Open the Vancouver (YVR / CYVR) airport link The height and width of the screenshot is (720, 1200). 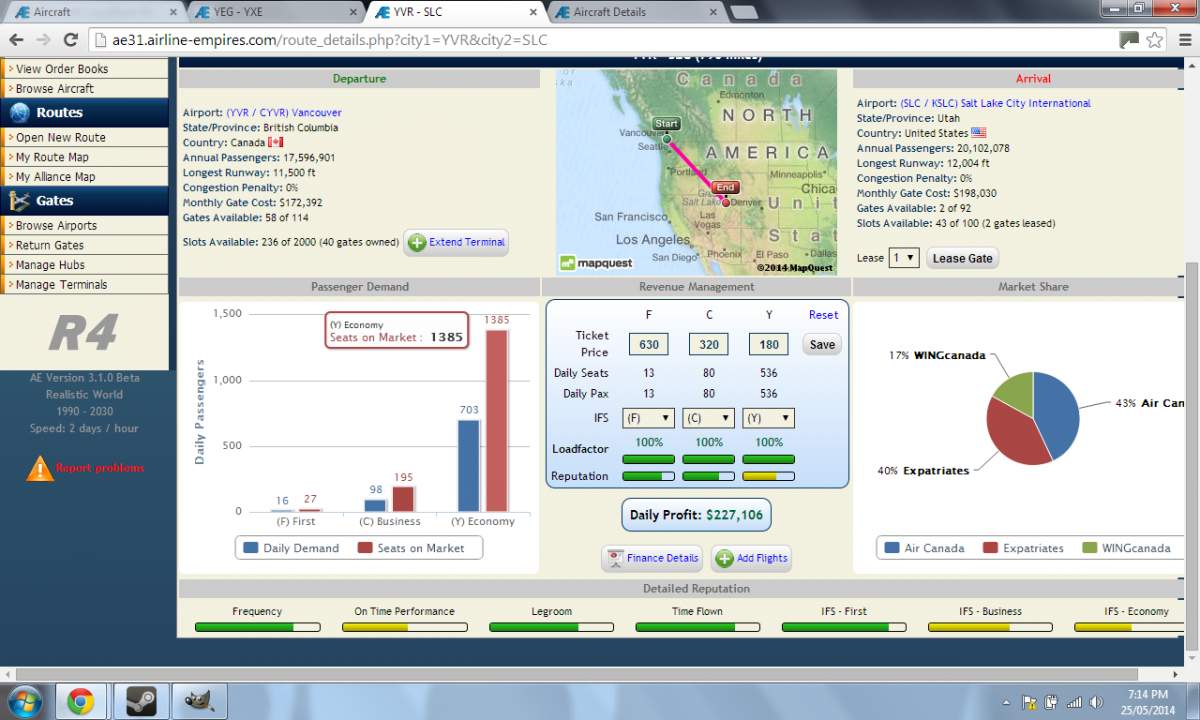pyautogui.click(x=284, y=113)
